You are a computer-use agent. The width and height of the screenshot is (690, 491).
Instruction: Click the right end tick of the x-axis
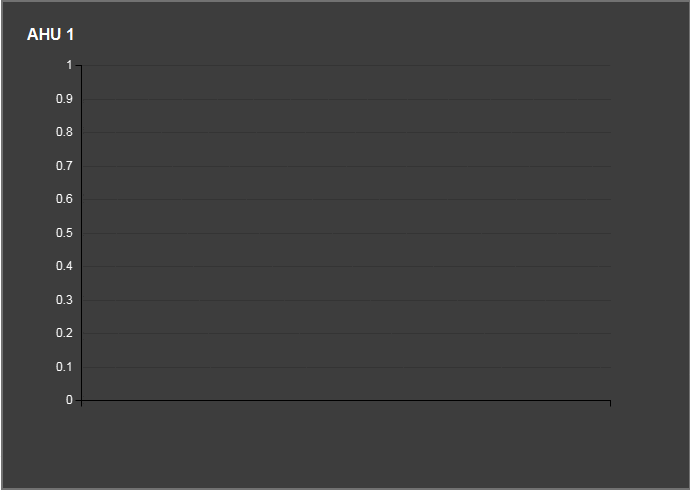610,403
